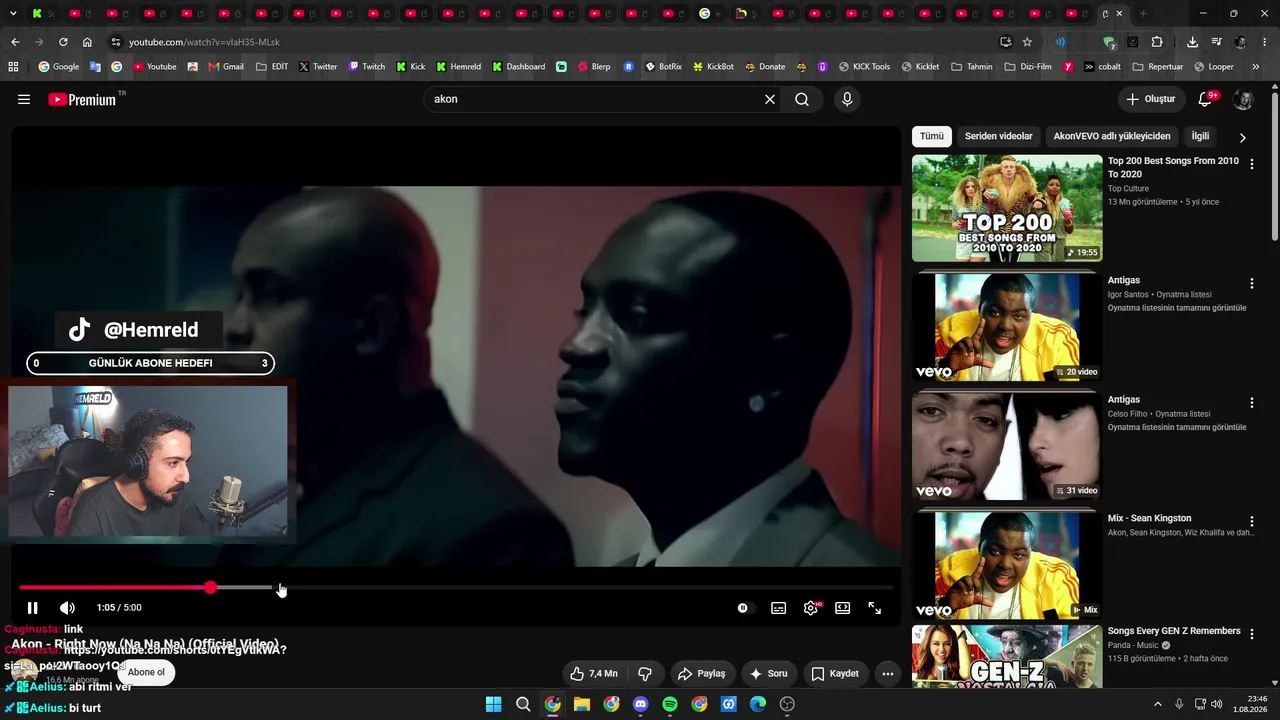Open the Repertuar bookmarks folder

tap(1158, 67)
